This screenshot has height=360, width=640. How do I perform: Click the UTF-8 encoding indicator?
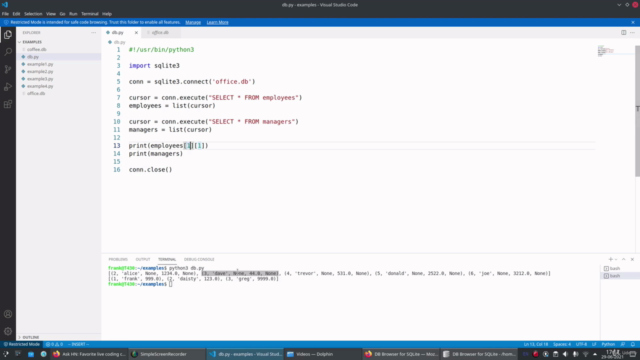click(582, 344)
